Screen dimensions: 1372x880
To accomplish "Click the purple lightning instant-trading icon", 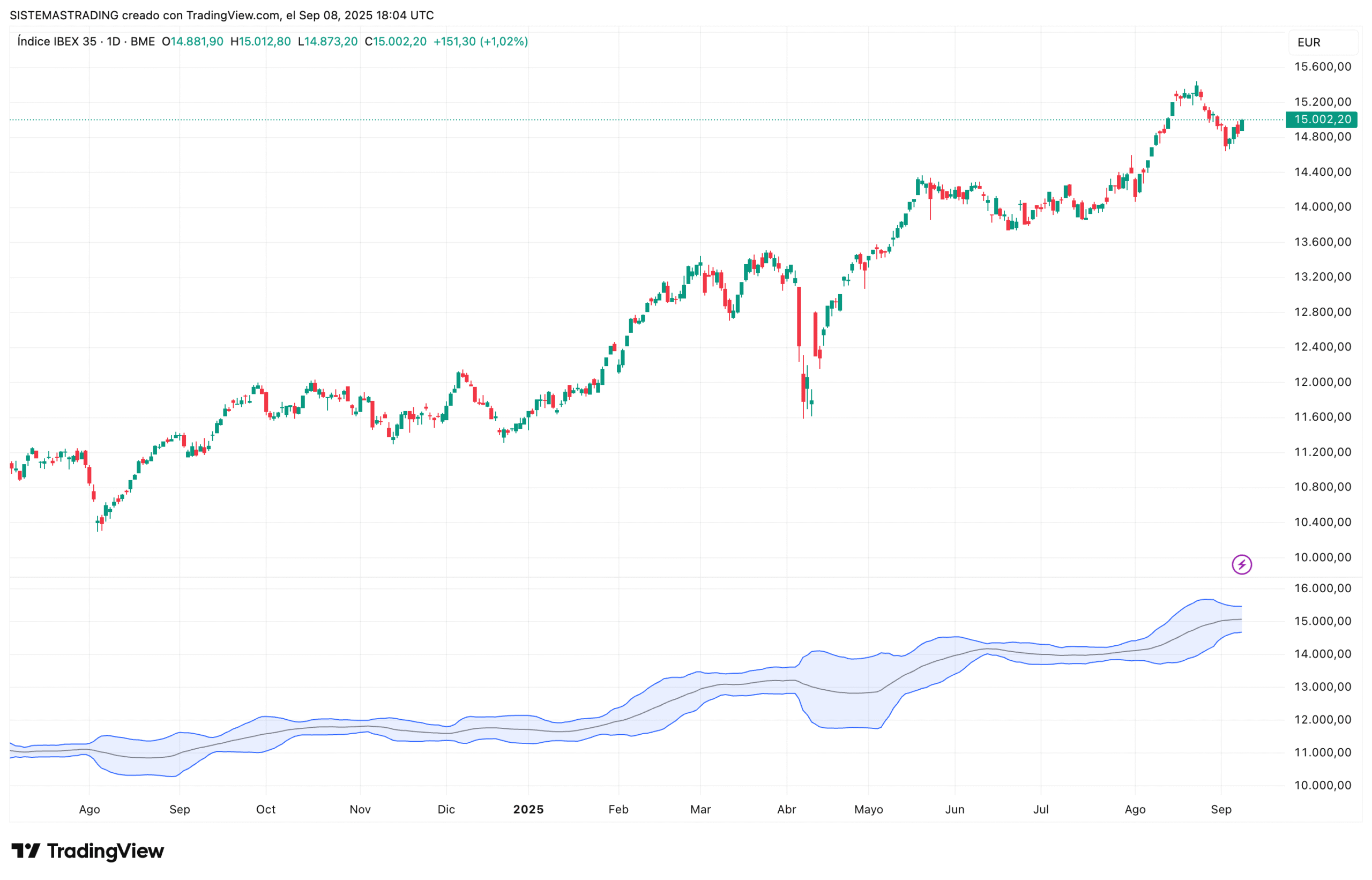I will (x=1241, y=564).
